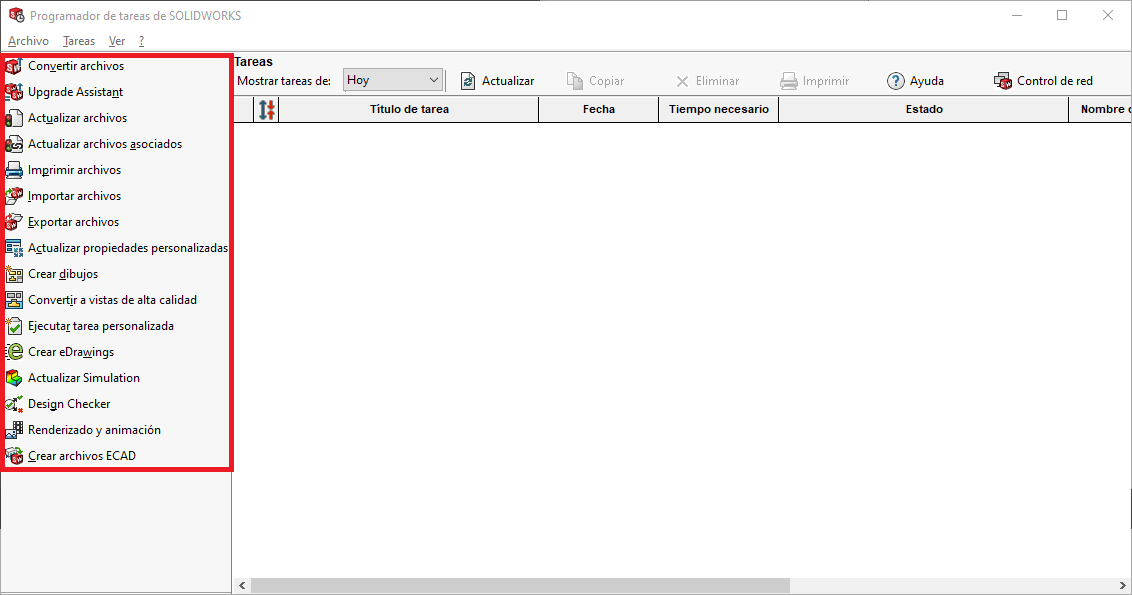Select Crear dibujos label

[x=63, y=274]
